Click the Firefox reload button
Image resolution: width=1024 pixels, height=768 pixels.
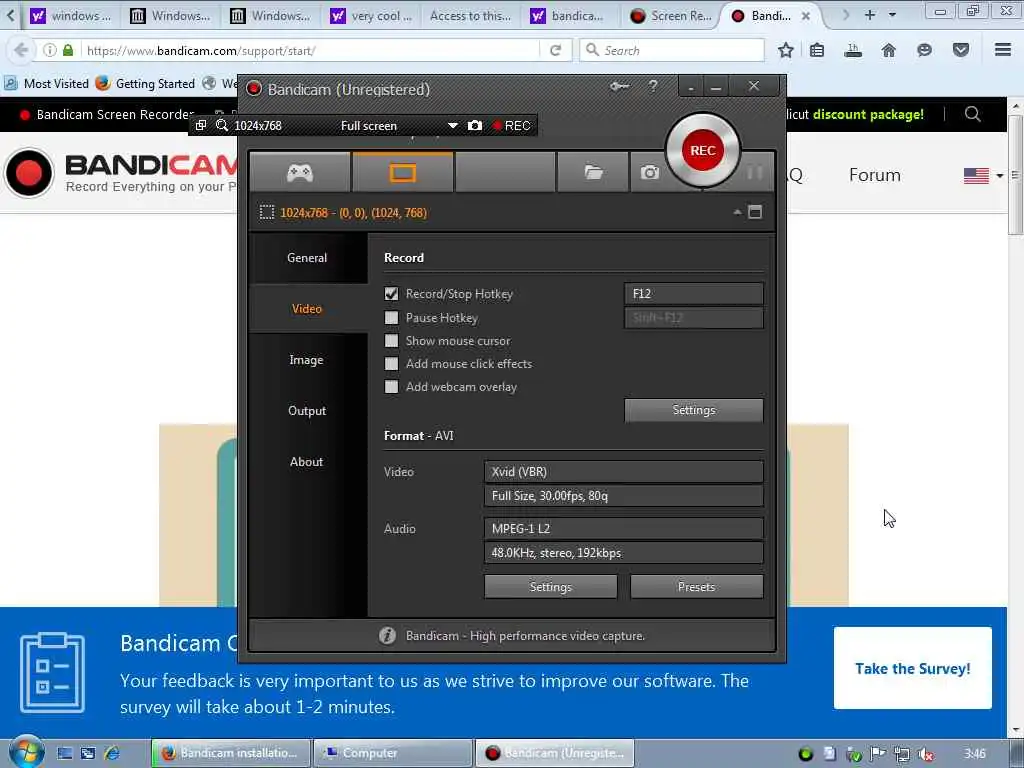tap(556, 50)
